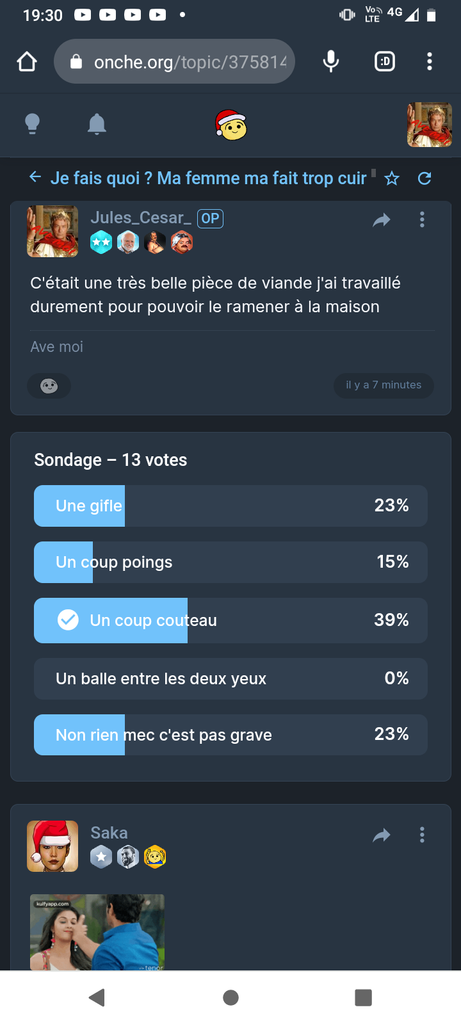
Task: Tap the browser home icon
Action: 27,61
